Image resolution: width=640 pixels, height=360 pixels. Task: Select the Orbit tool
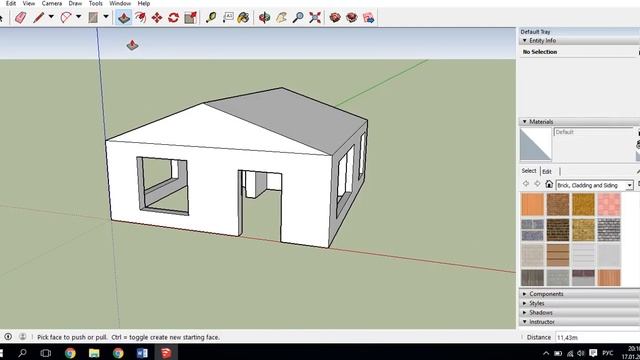click(x=264, y=18)
